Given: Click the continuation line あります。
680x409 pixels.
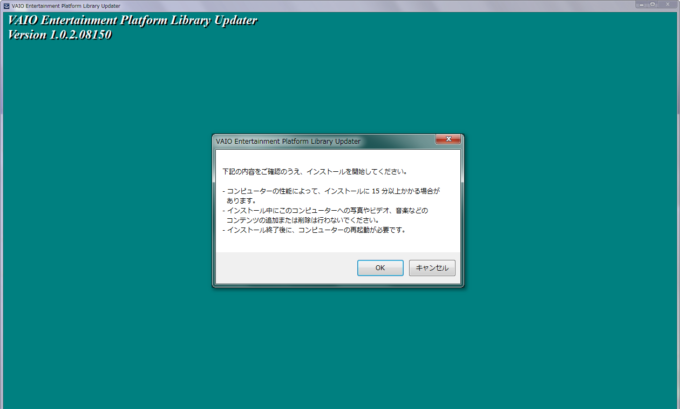Looking at the screenshot, I should (241, 200).
